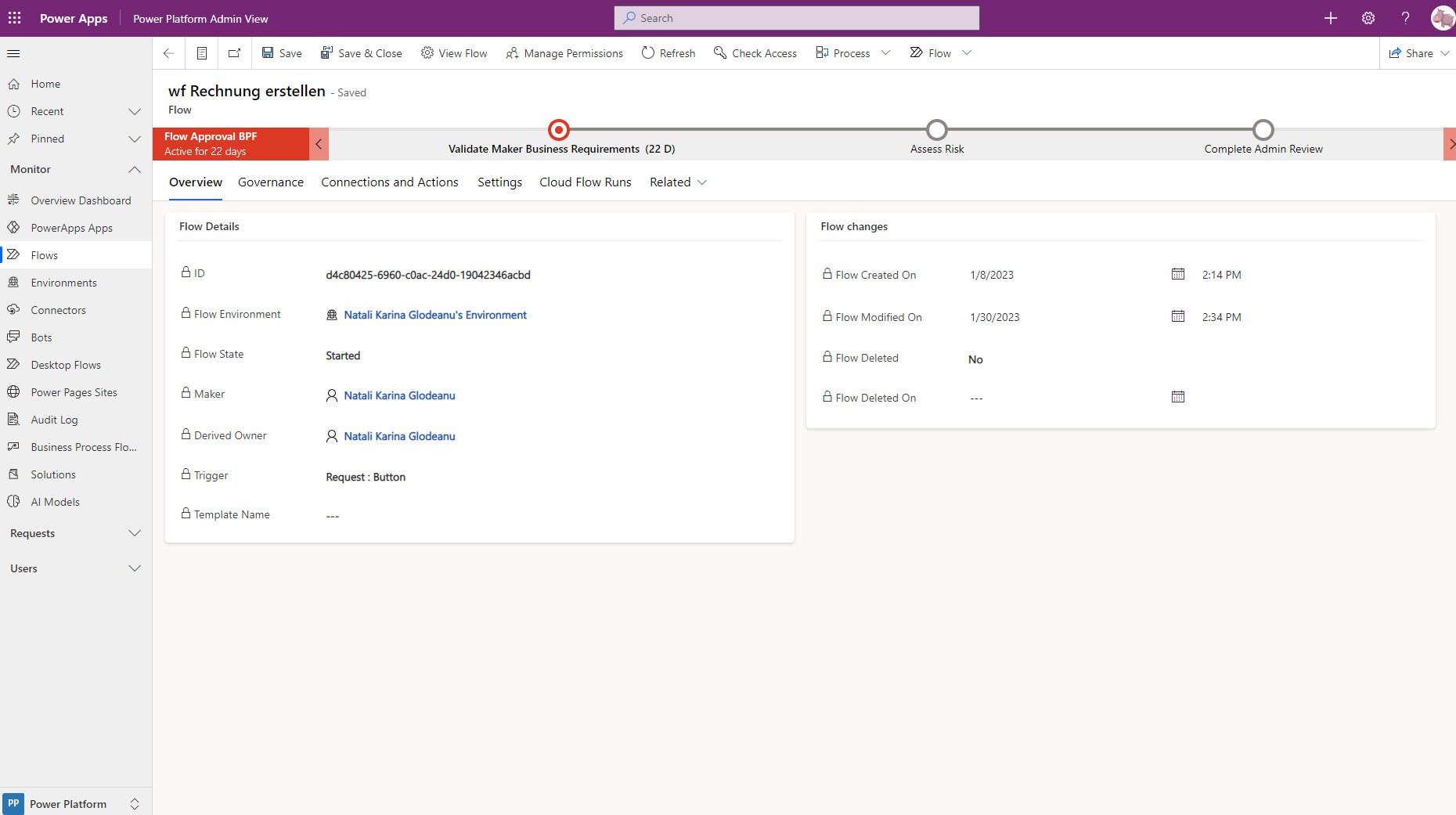
Task: Open Overview Dashboard
Action: point(81,200)
